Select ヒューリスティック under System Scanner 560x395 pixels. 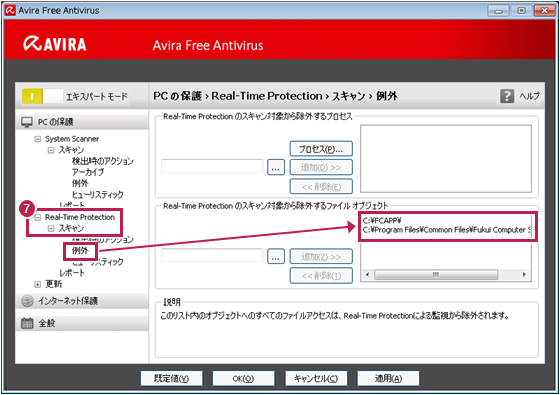pyautogui.click(x=98, y=195)
